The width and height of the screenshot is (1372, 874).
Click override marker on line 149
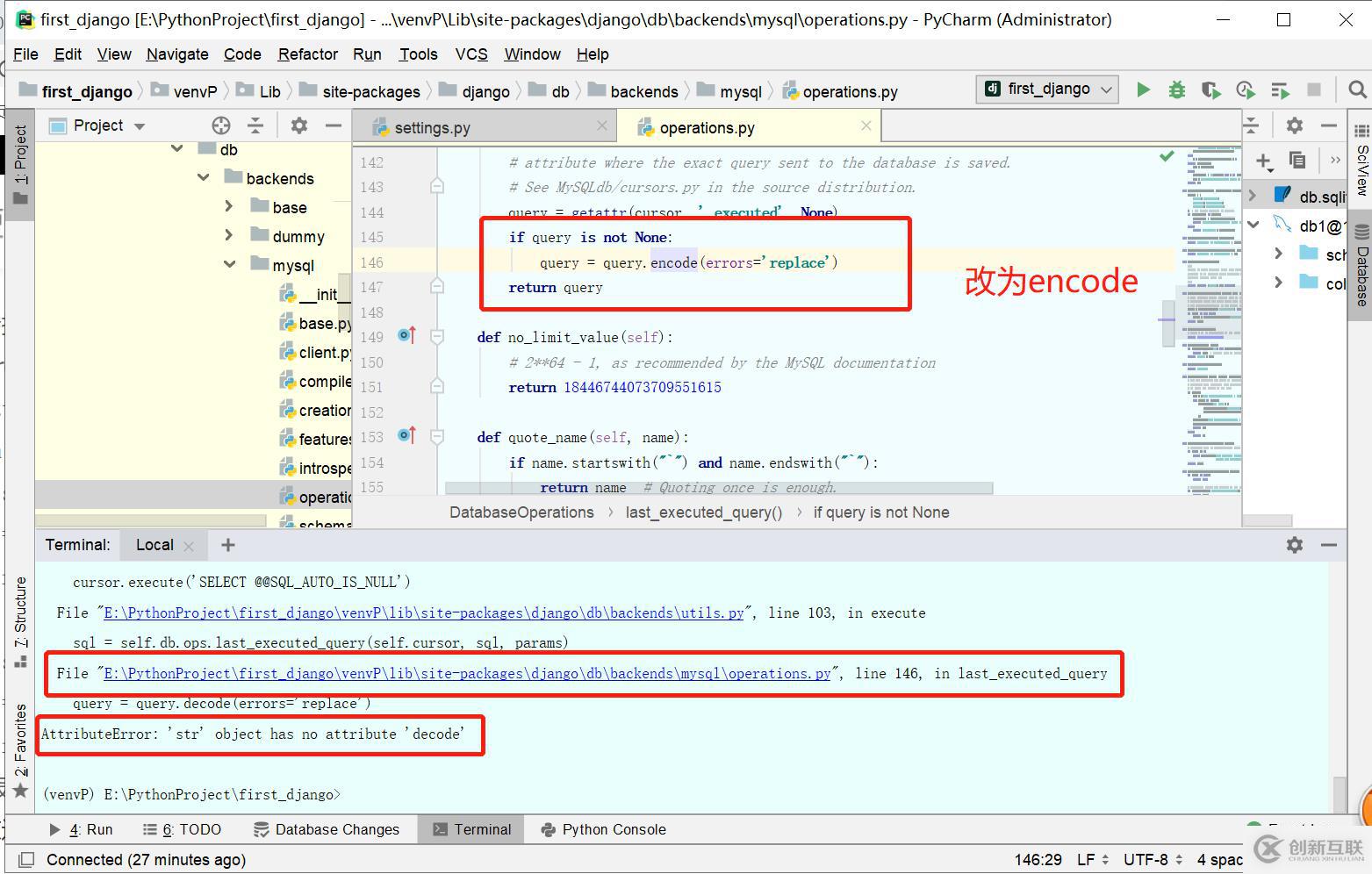(x=407, y=335)
